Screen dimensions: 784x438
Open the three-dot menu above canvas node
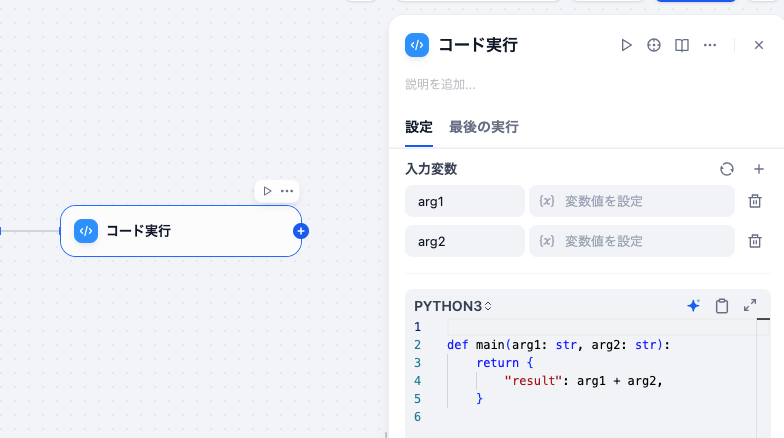point(287,191)
